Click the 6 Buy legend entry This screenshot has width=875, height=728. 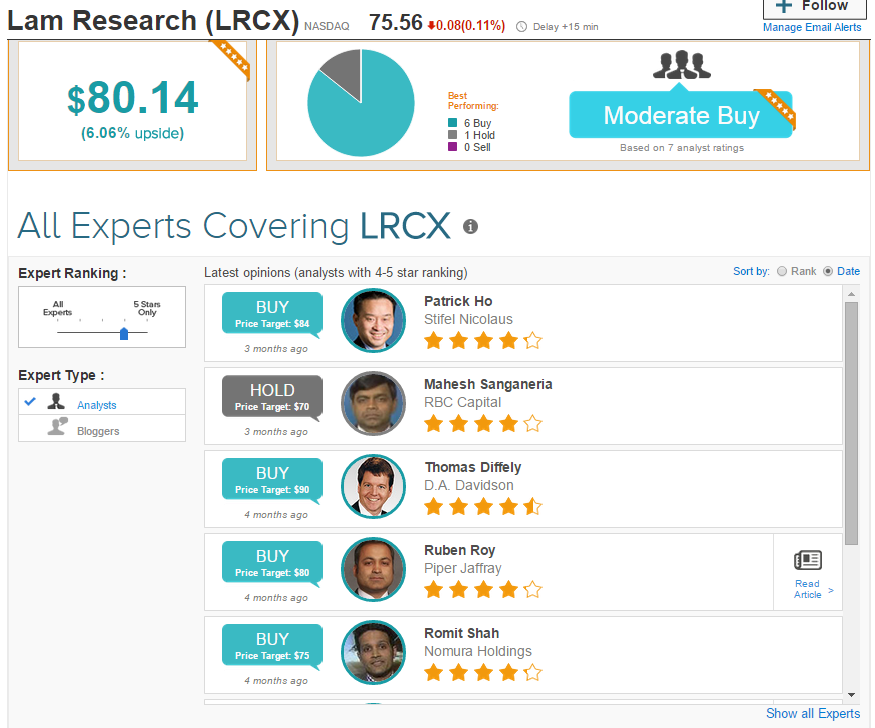click(x=470, y=123)
